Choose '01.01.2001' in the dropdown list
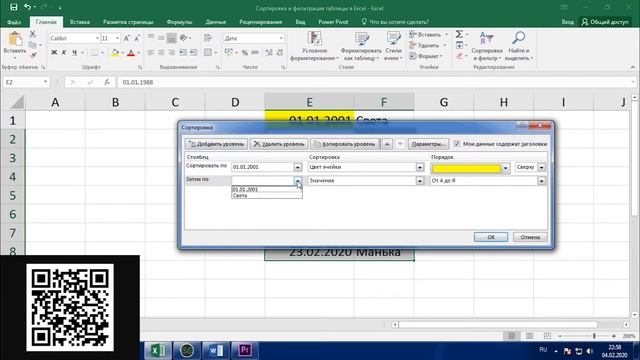The height and width of the screenshot is (360, 640). point(267,189)
